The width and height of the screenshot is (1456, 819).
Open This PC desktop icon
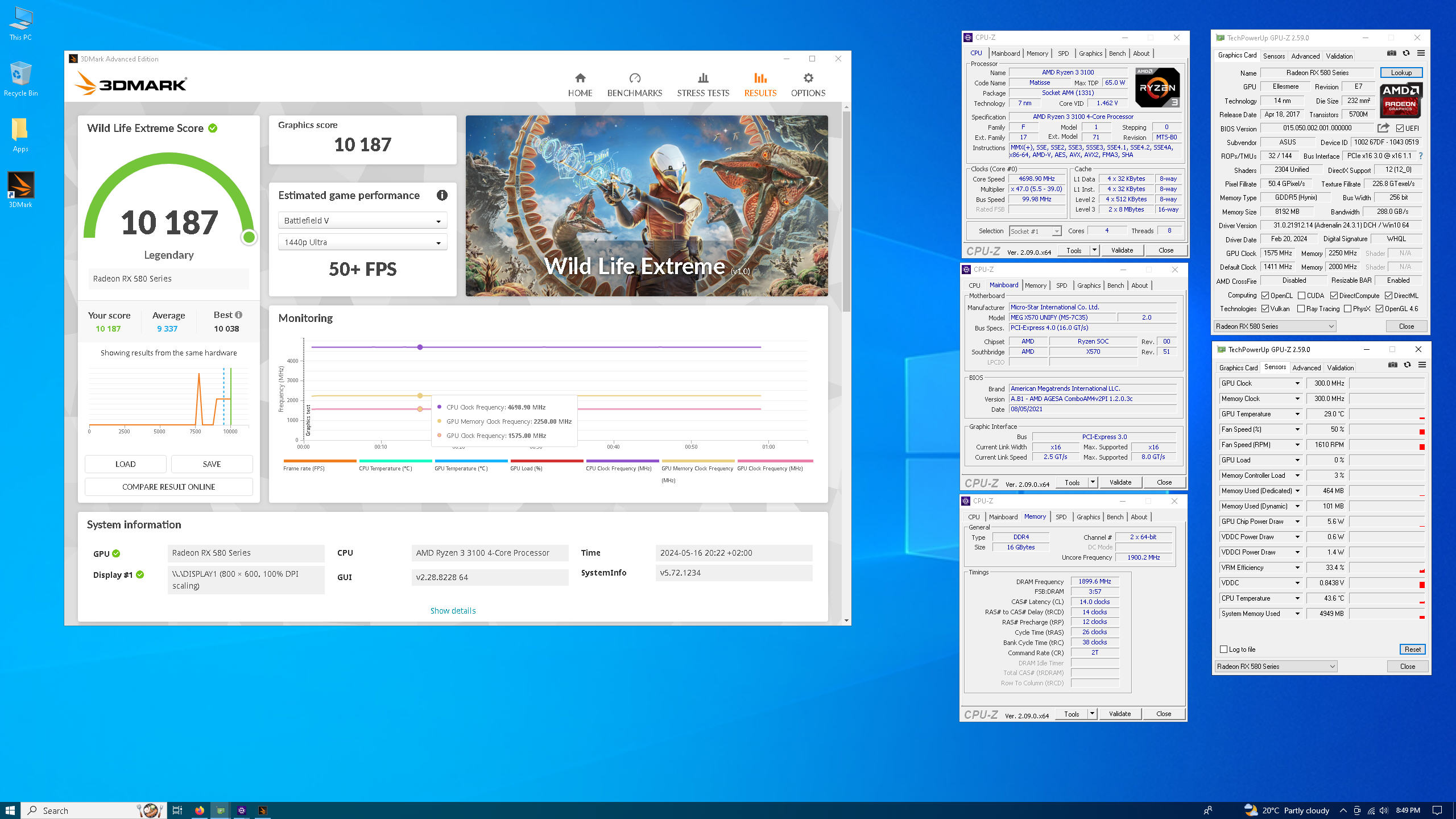(20, 24)
